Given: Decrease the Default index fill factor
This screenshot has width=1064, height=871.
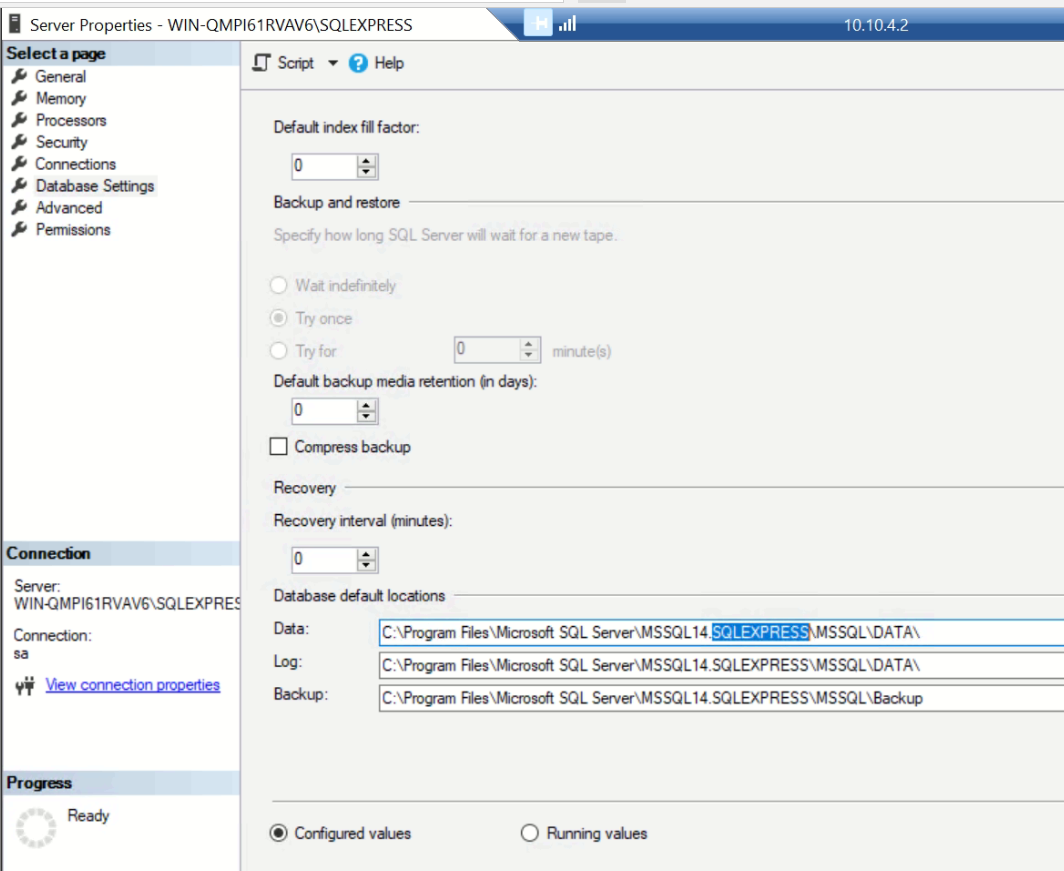Looking at the screenshot, I should pyautogui.click(x=366, y=172).
